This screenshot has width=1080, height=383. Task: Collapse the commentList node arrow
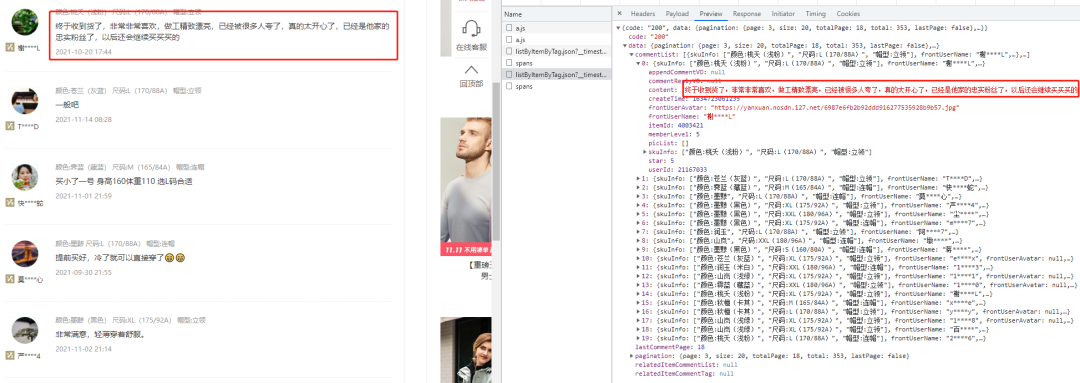click(x=631, y=54)
